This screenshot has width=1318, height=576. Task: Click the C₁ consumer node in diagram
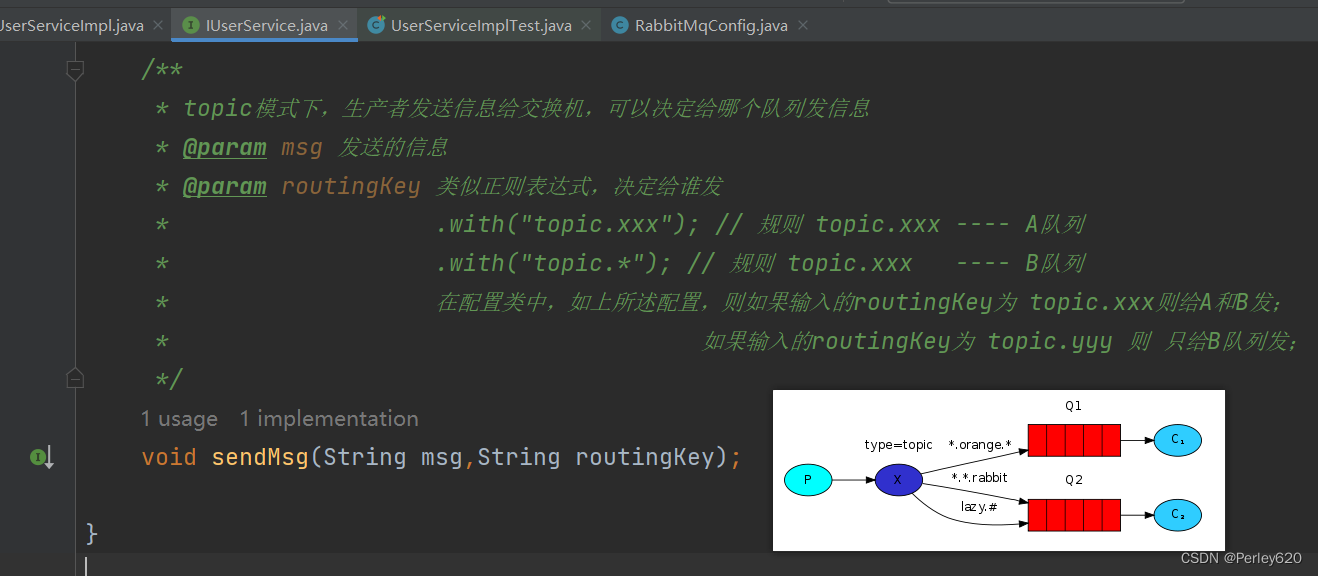point(1177,440)
